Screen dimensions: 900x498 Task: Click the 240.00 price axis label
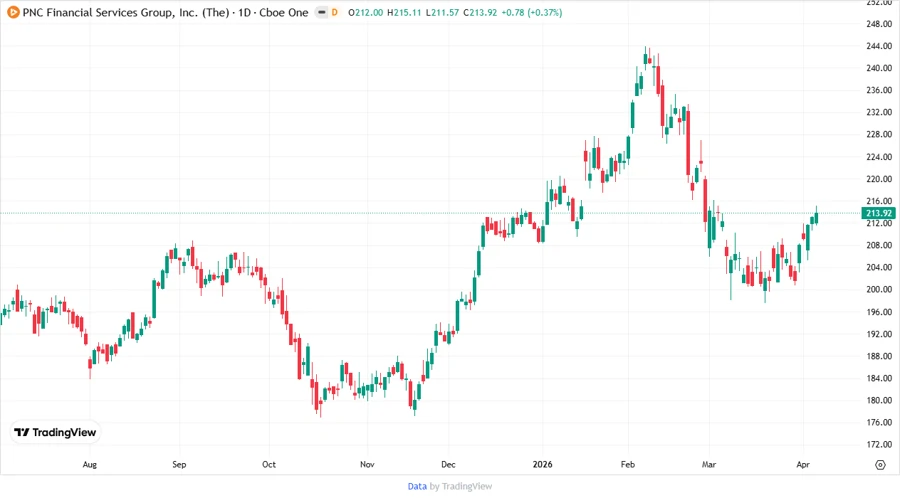[879, 68]
